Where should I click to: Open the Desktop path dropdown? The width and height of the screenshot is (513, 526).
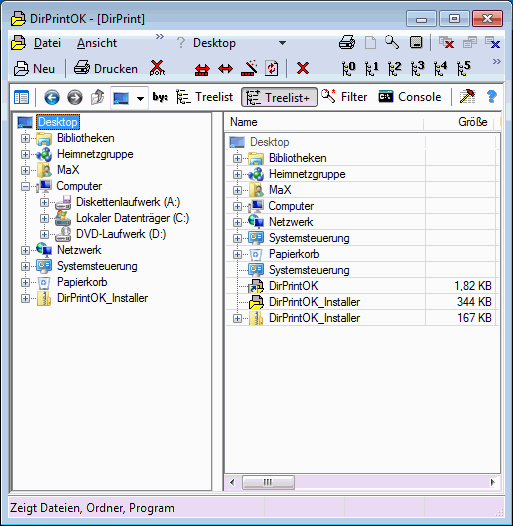pos(283,43)
